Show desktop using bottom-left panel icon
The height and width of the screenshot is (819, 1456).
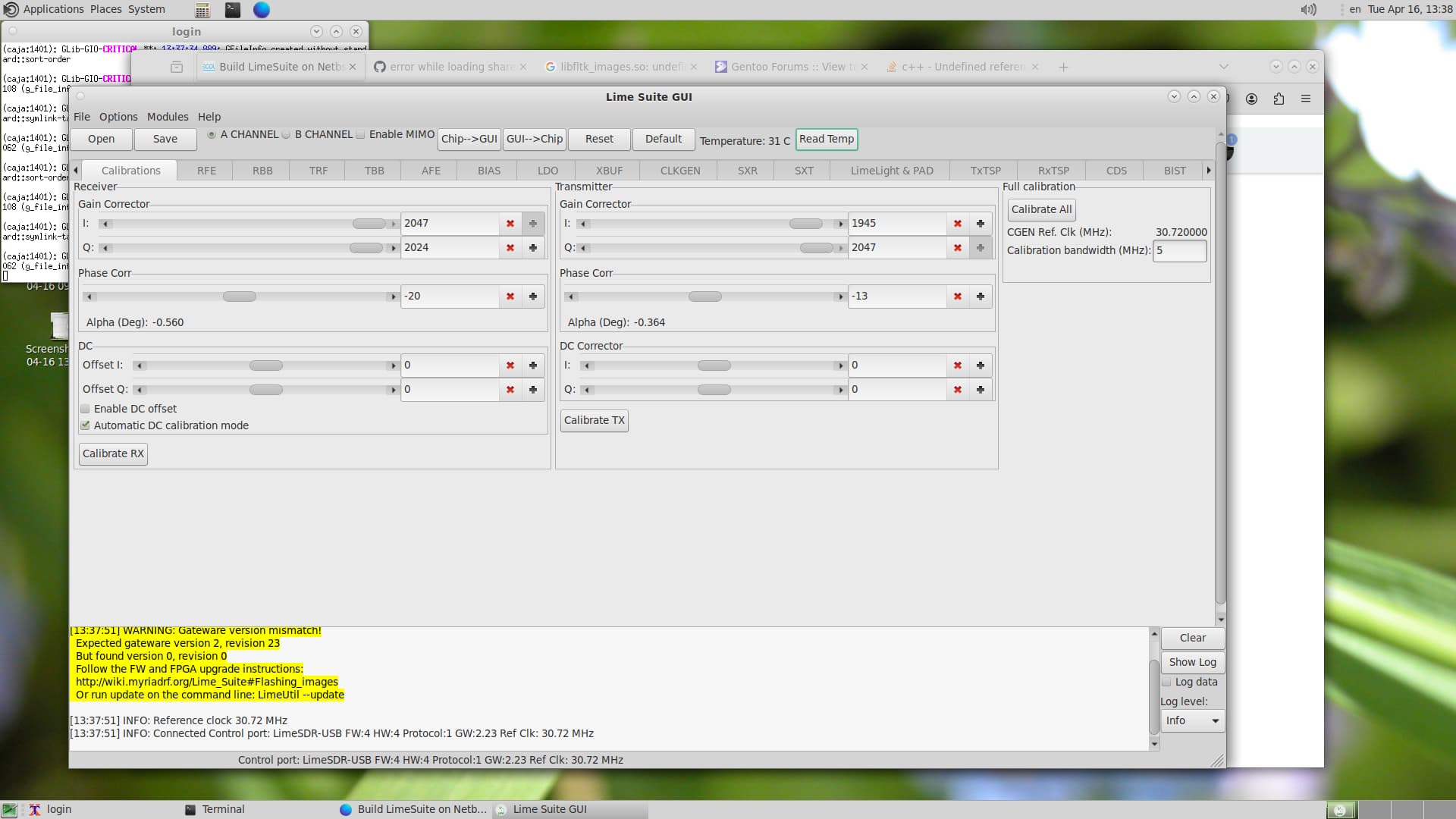pos(9,810)
